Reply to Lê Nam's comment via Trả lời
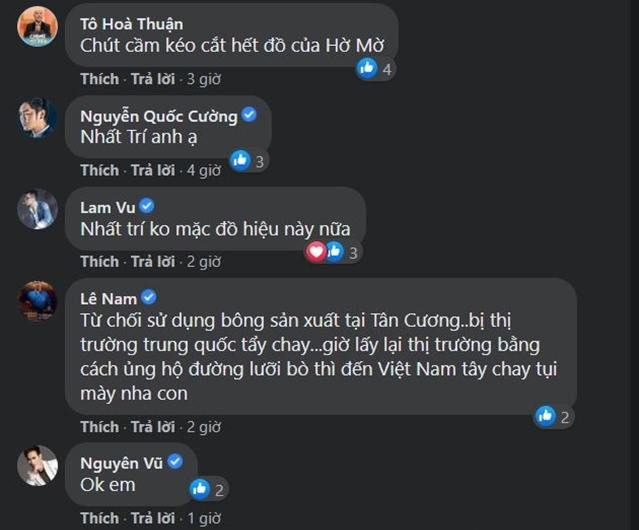639x530 pixels. [x=153, y=427]
